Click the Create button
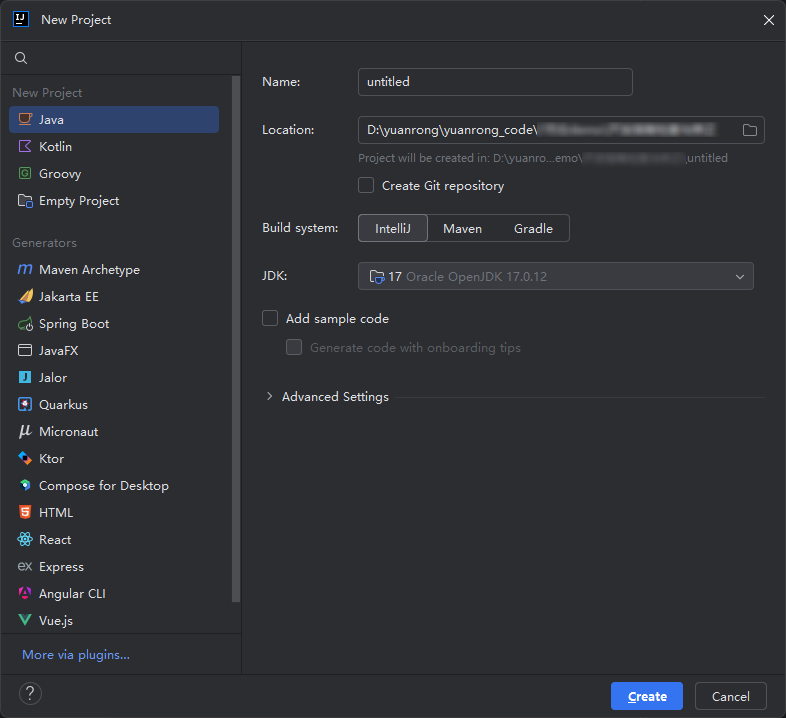This screenshot has height=718, width=786. (646, 696)
